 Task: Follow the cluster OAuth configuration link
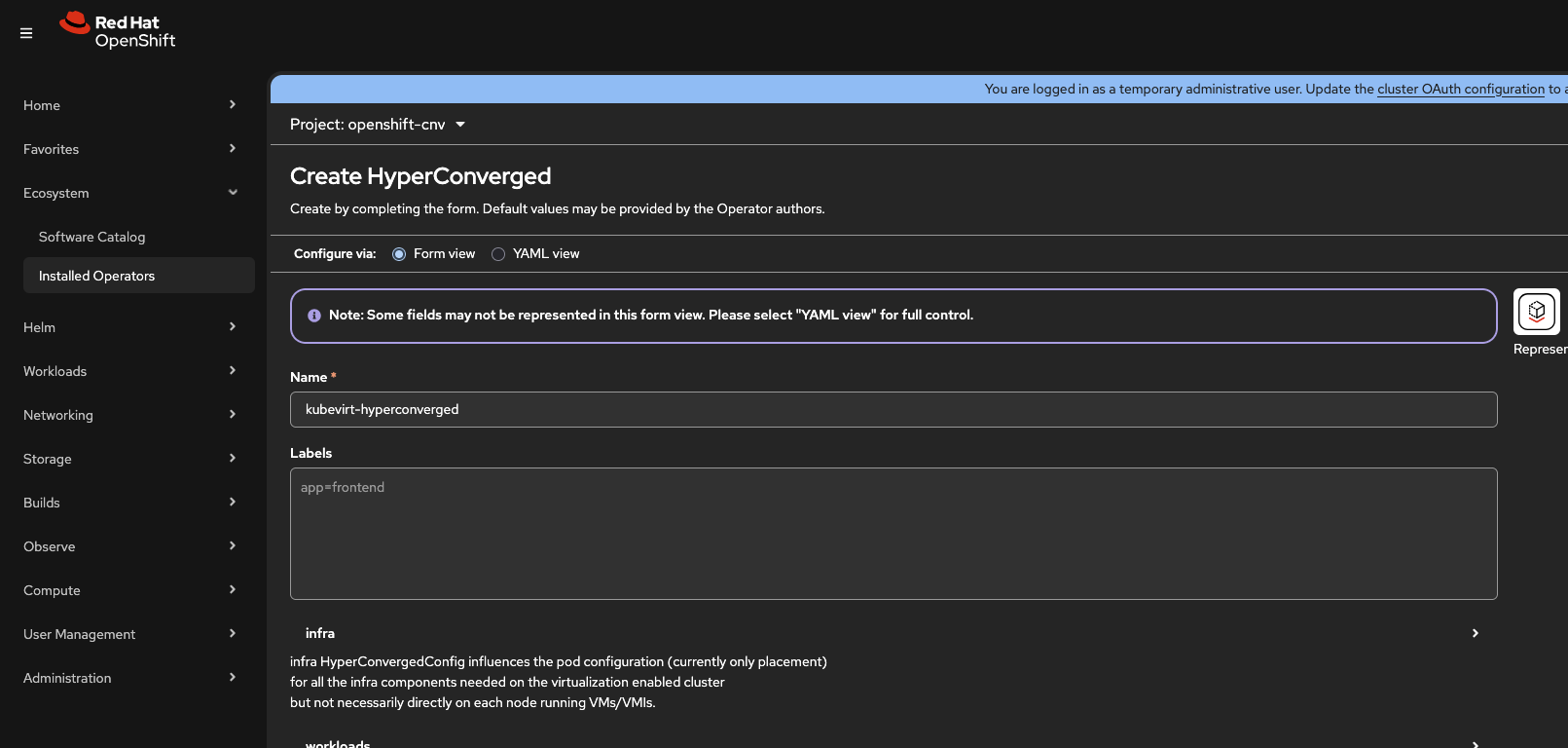1461,89
